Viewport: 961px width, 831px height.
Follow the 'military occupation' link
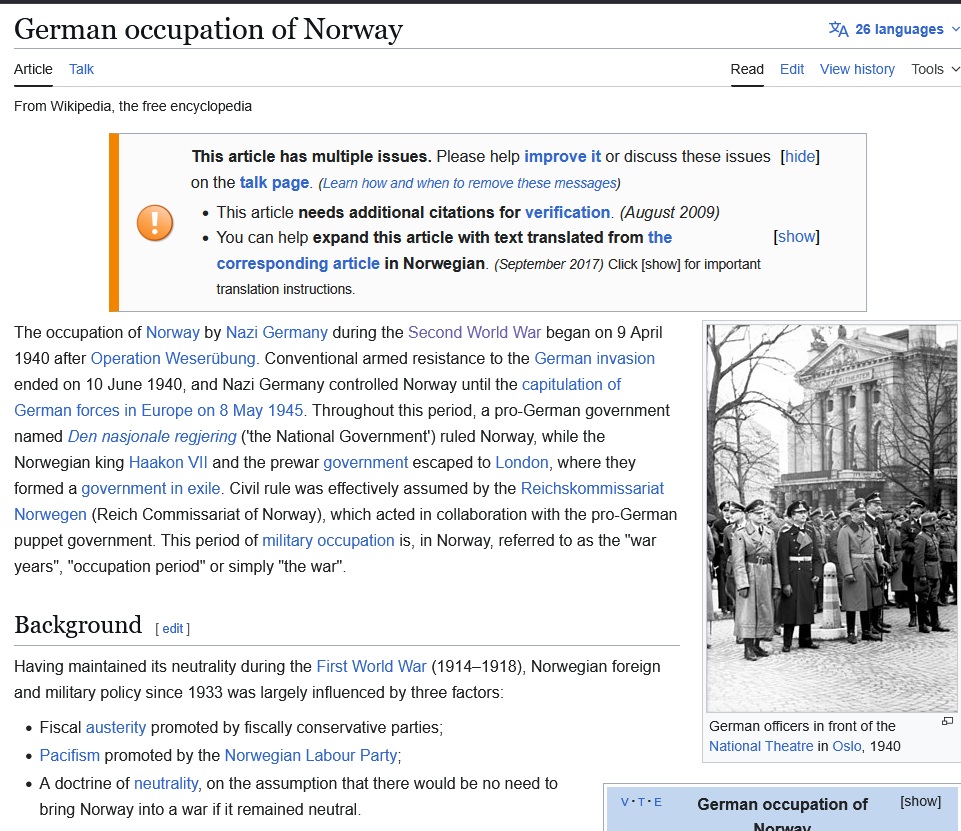328,541
